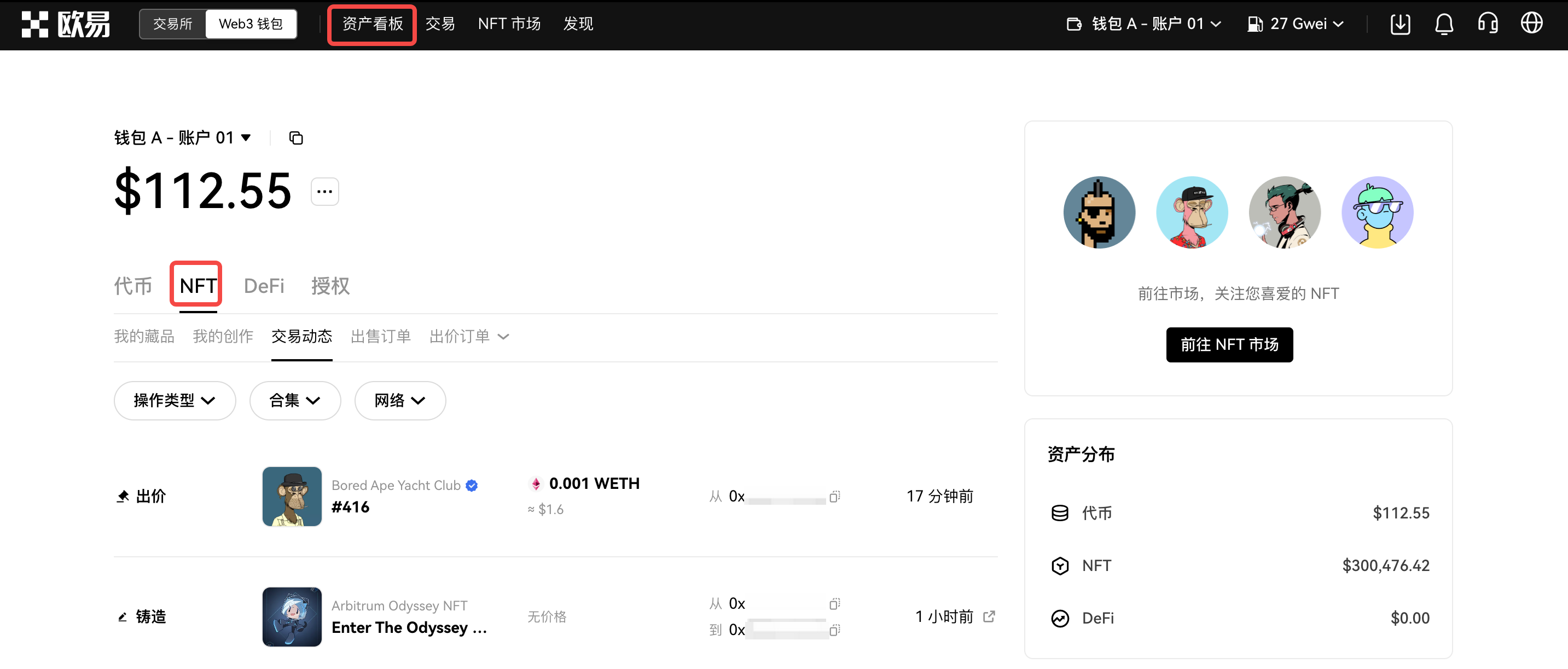
Task: Select the 我的创作 sub-tab
Action: pos(223,336)
